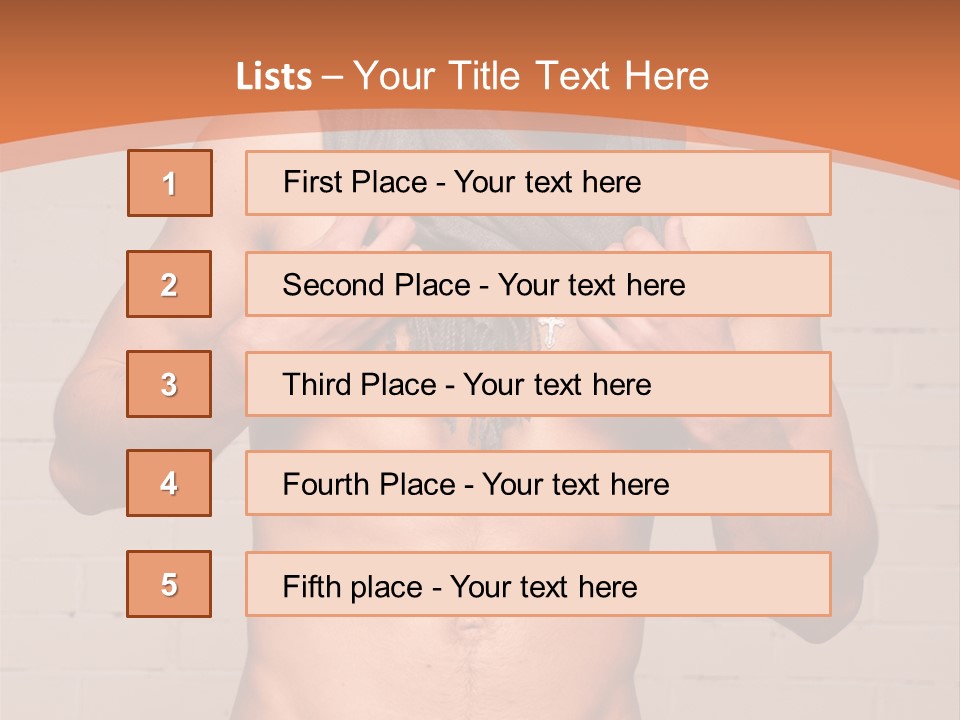Click the number 3 square
This screenshot has height=720, width=960.
click(170, 384)
